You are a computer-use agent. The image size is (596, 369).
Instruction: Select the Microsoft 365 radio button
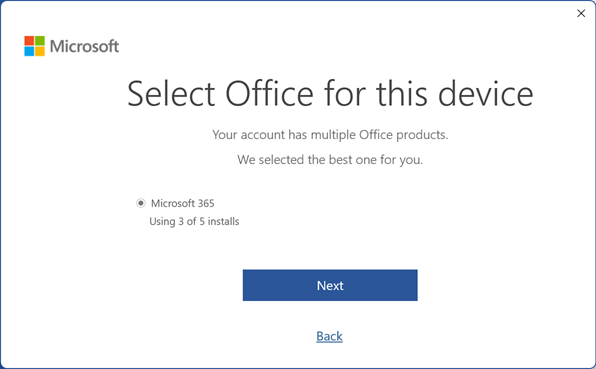[141, 203]
